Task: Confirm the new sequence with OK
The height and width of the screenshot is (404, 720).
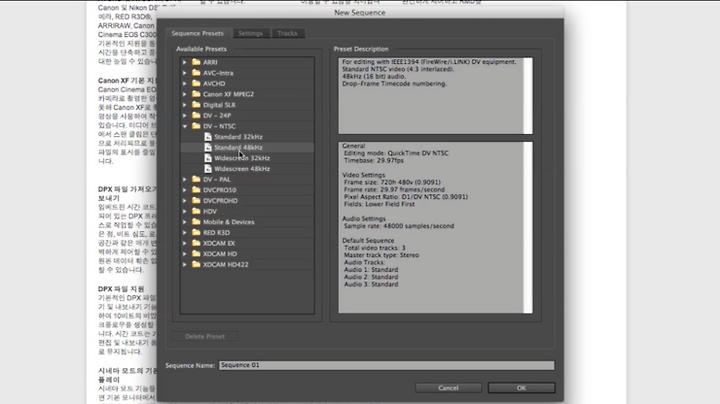Action: [x=521, y=388]
